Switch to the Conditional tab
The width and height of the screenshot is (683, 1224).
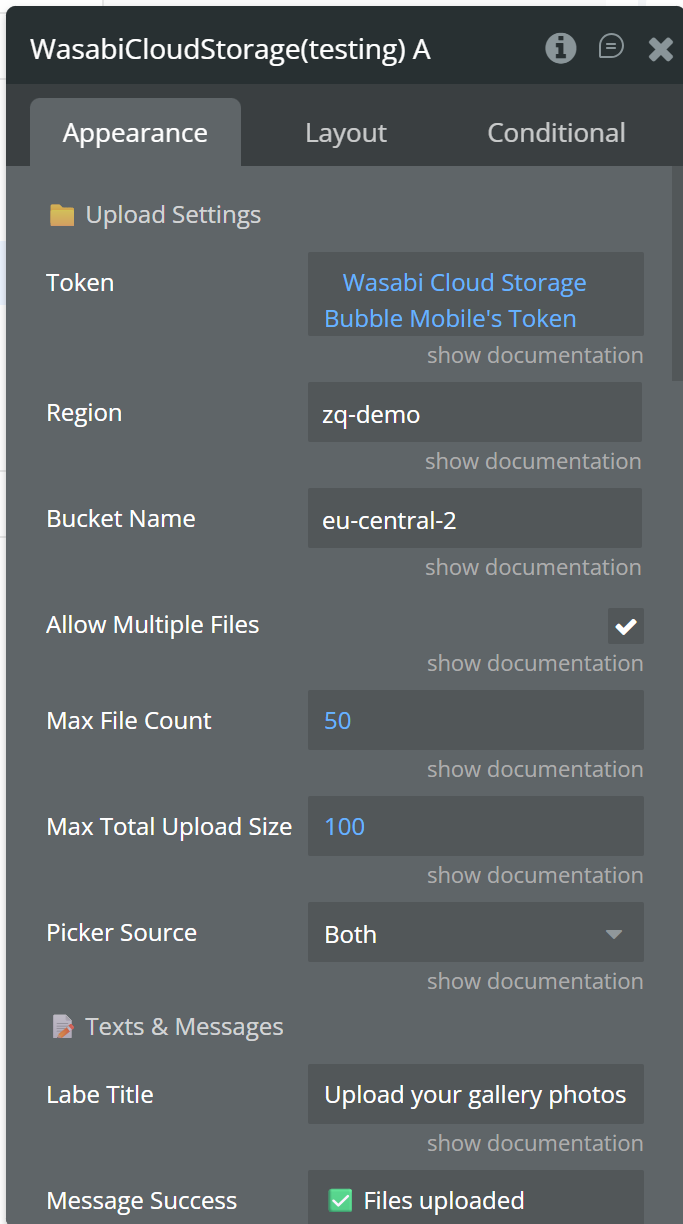[556, 133]
